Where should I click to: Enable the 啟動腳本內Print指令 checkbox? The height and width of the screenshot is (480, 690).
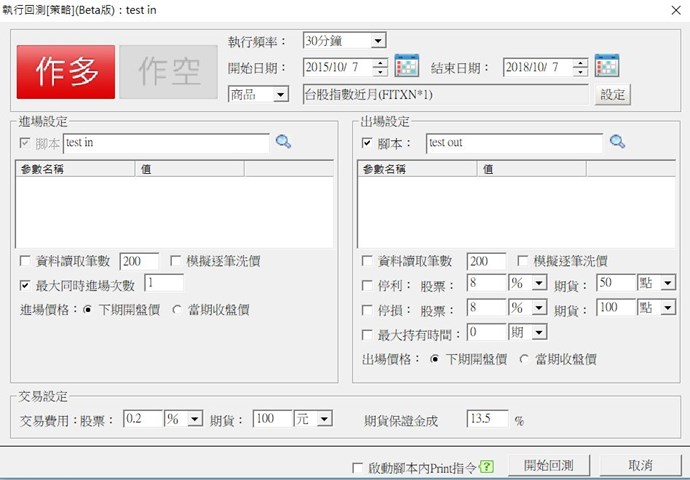coord(358,467)
